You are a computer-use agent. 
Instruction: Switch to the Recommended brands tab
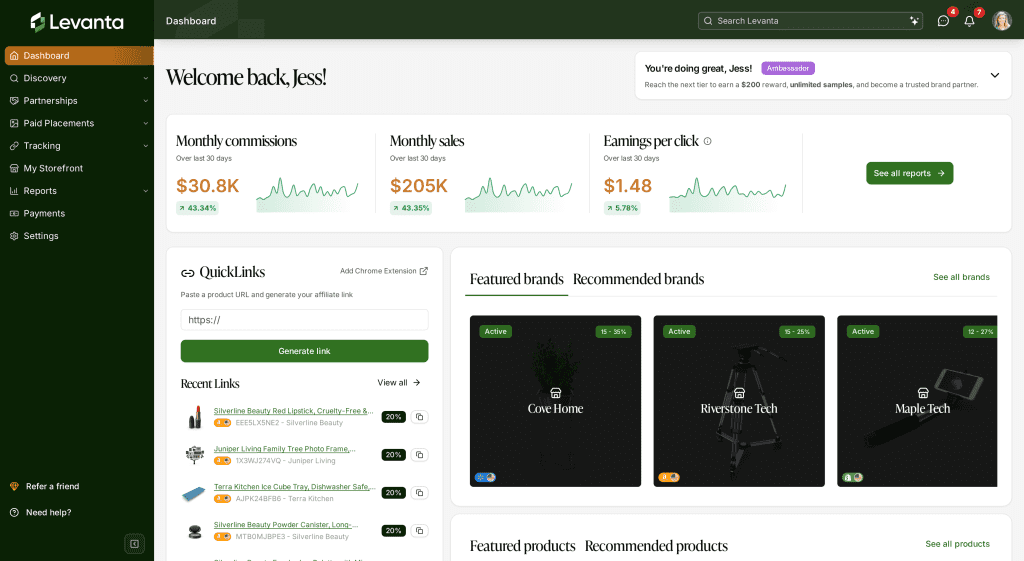(x=639, y=280)
